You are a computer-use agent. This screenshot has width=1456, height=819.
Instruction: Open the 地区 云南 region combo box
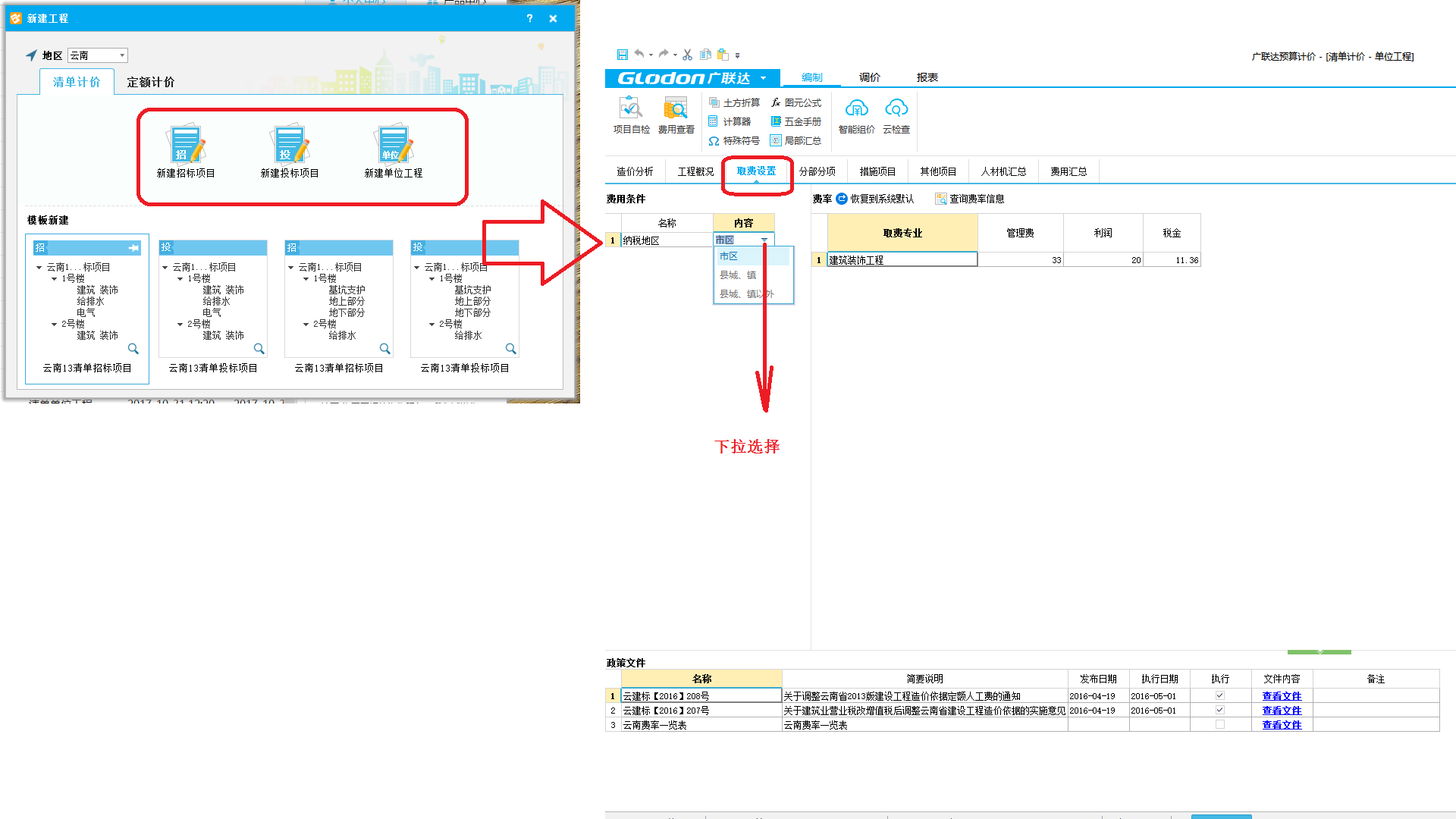[x=98, y=55]
